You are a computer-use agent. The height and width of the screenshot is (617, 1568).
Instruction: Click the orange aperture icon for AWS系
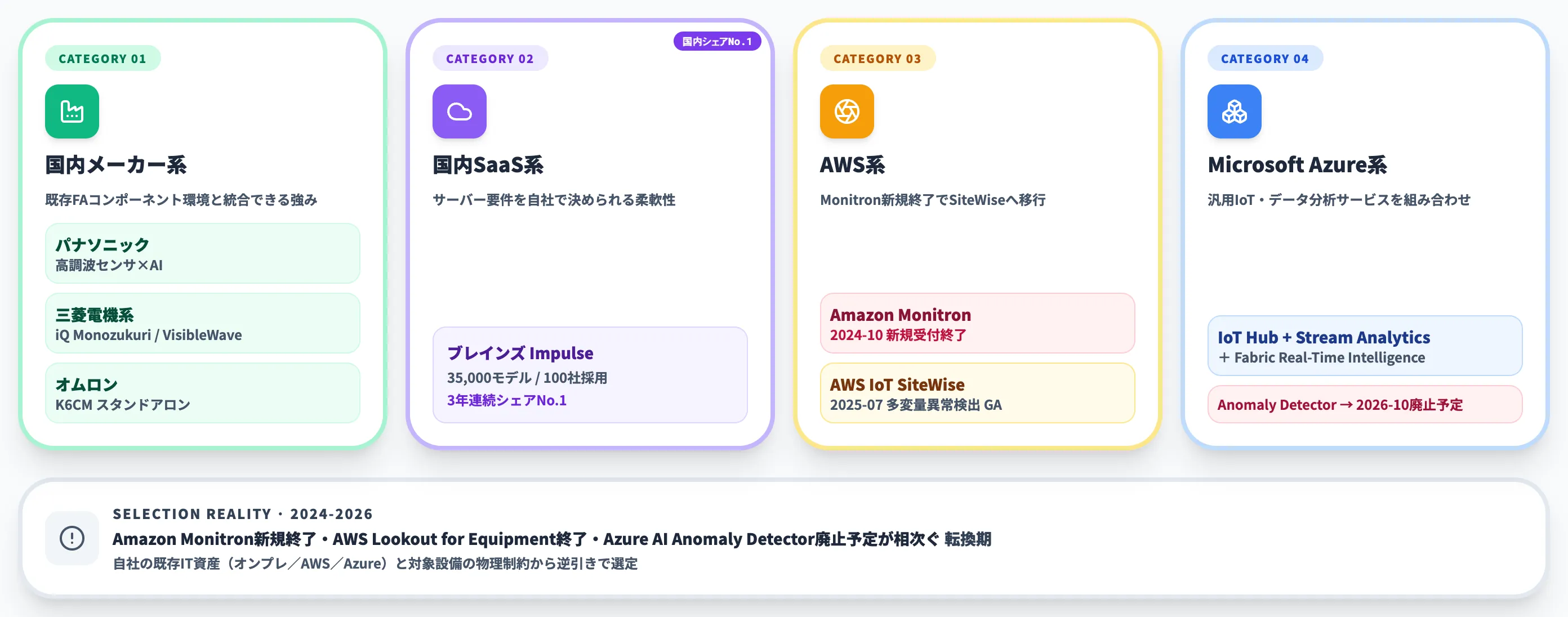point(847,111)
